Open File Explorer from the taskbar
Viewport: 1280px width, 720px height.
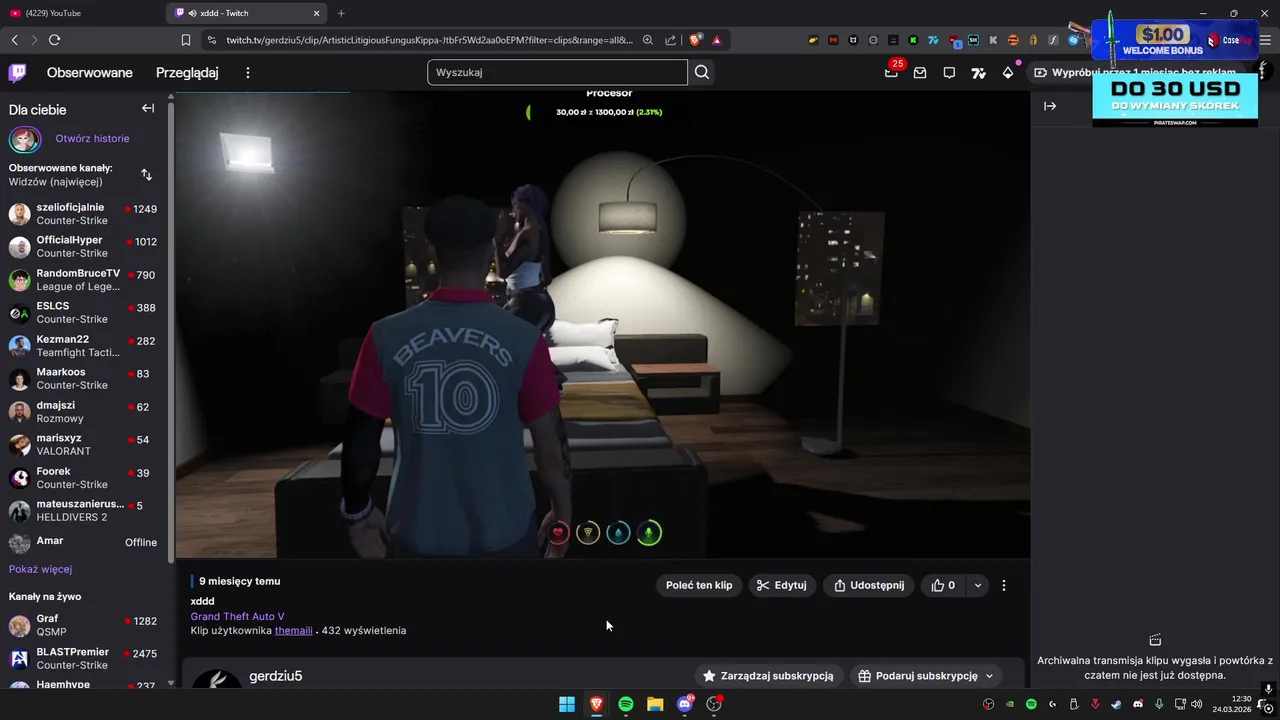coord(655,704)
